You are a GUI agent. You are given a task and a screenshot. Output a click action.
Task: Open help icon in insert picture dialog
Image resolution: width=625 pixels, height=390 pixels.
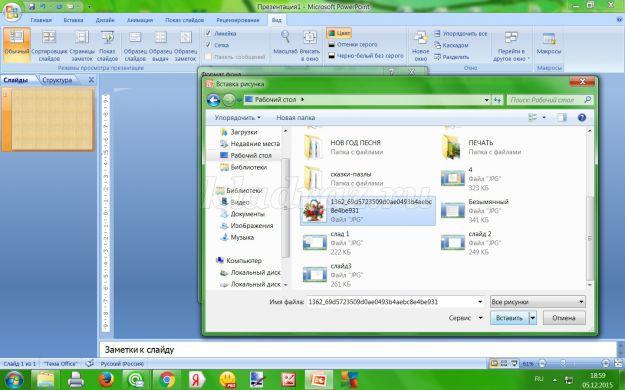(x=582, y=117)
